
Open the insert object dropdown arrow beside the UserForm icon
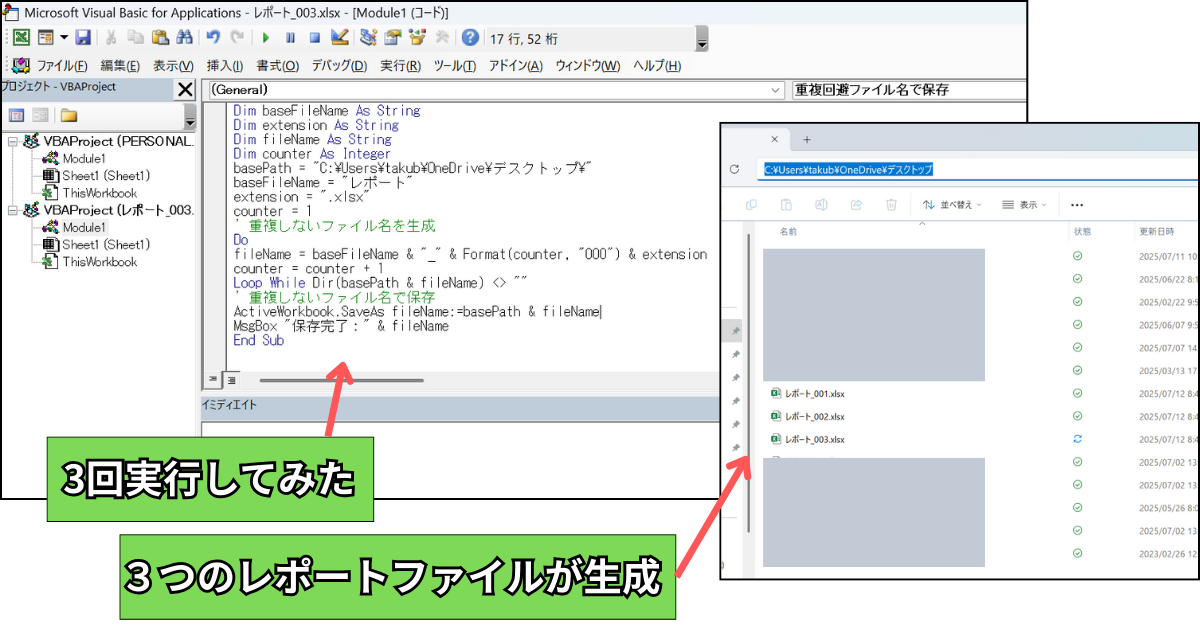(63, 38)
